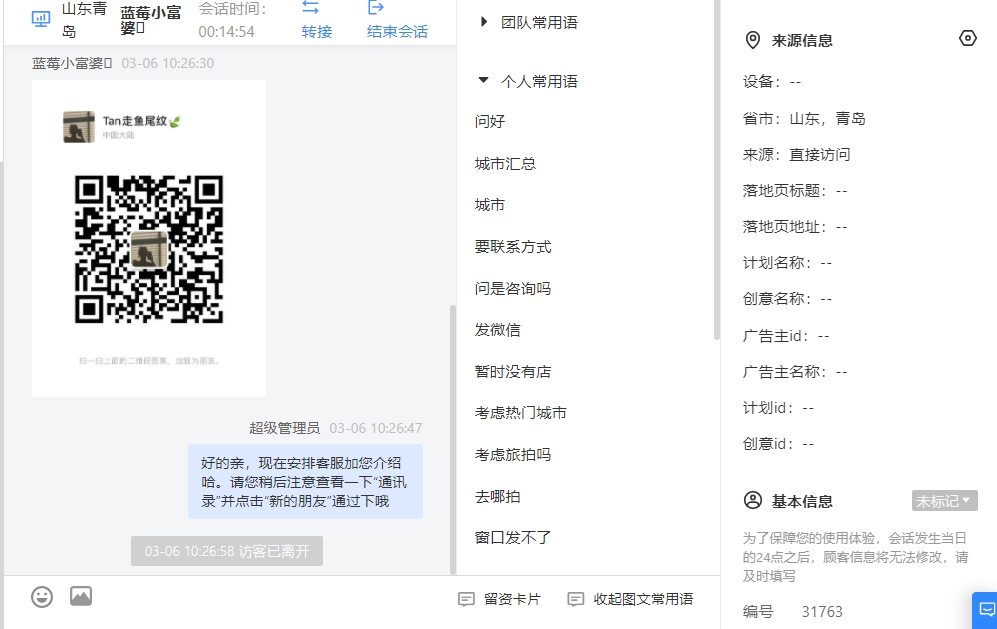Click the 来源：直接访问 row
The height and width of the screenshot is (629, 997).
[x=797, y=155]
